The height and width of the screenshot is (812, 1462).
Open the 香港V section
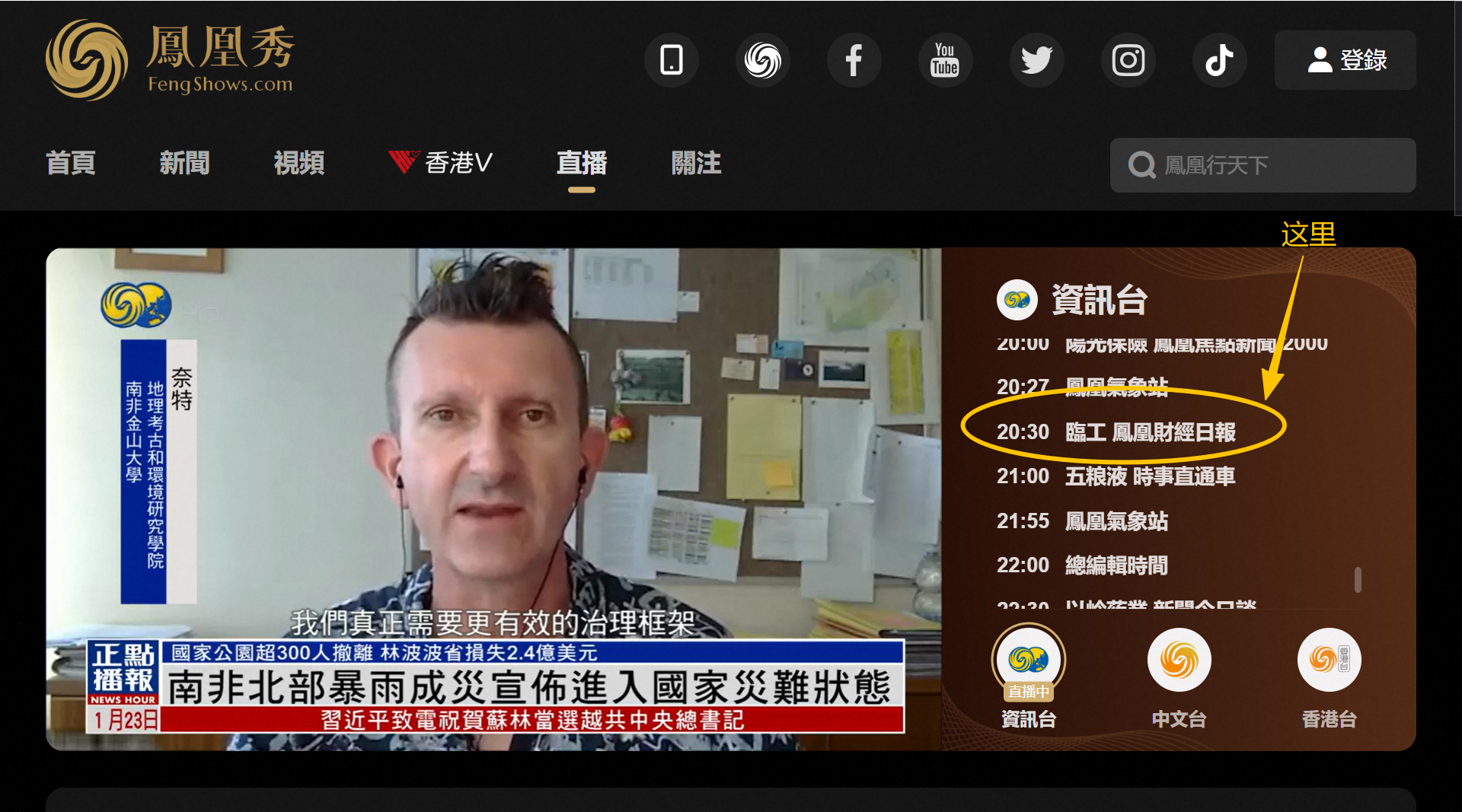coord(441,163)
